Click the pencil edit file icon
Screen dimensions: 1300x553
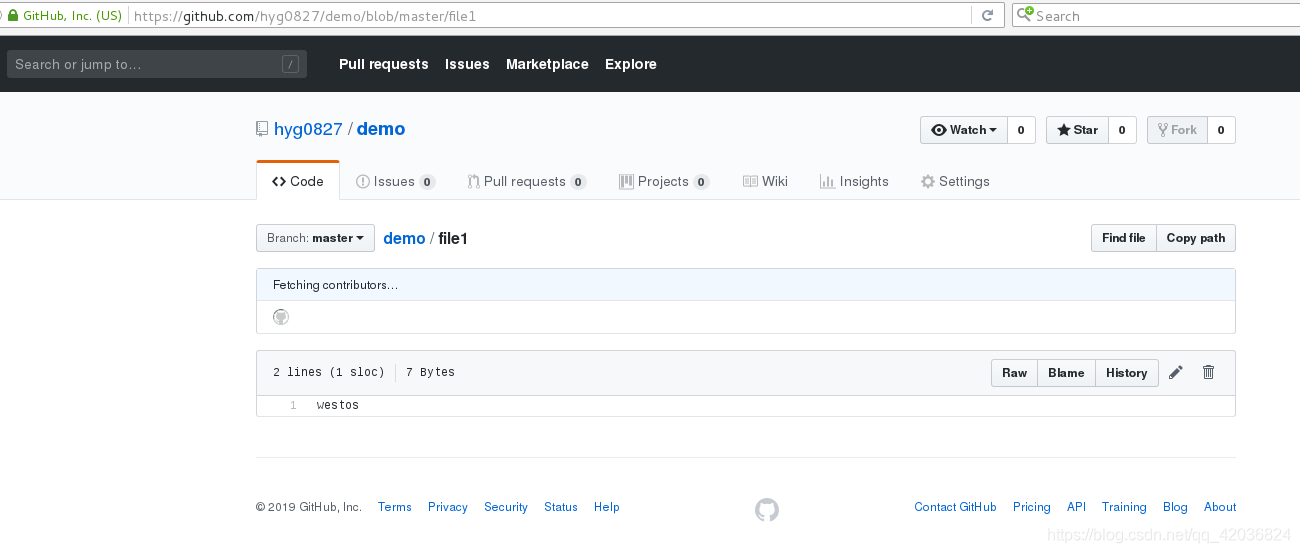(x=1176, y=372)
